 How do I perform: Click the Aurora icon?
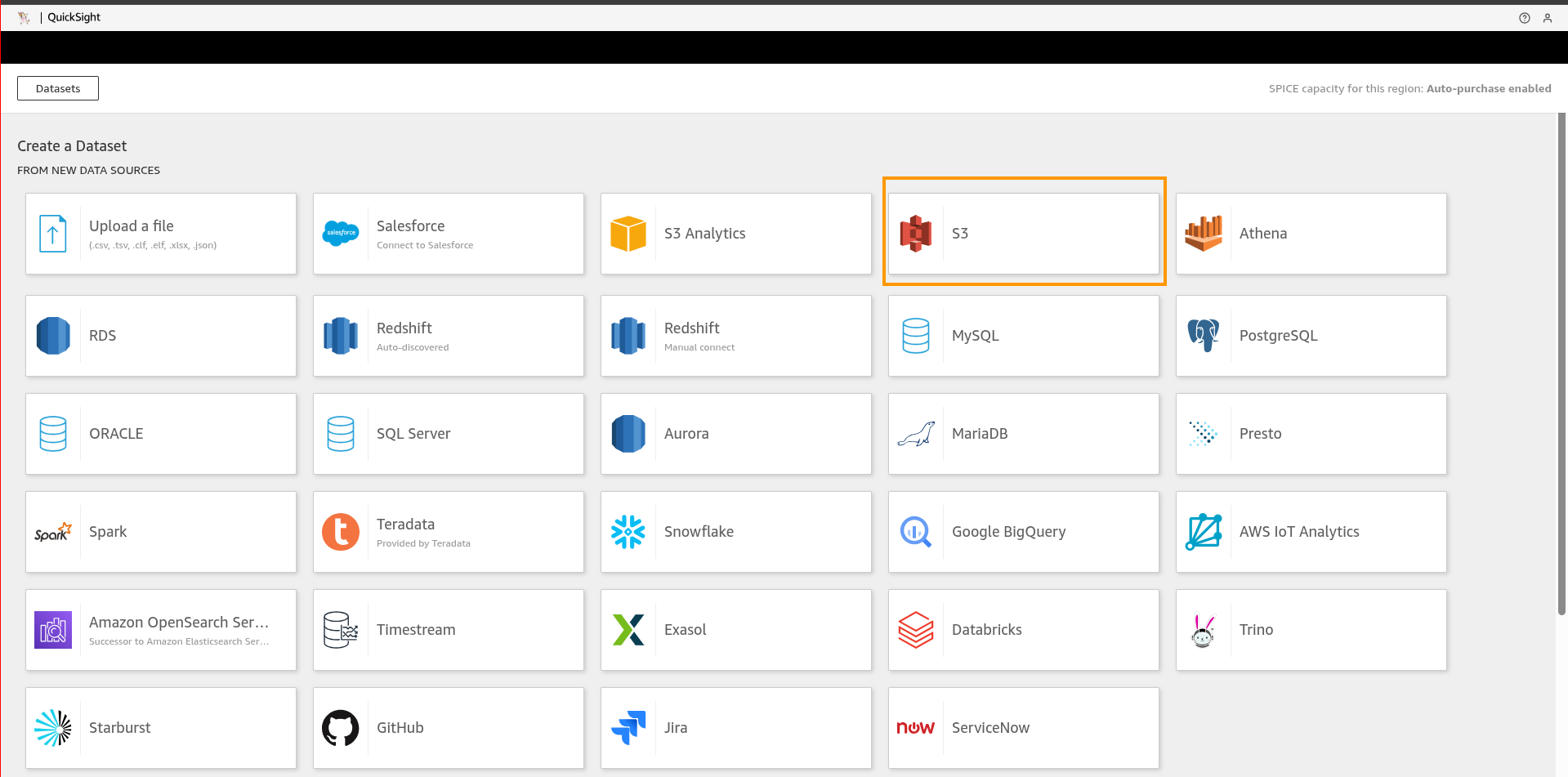click(628, 434)
